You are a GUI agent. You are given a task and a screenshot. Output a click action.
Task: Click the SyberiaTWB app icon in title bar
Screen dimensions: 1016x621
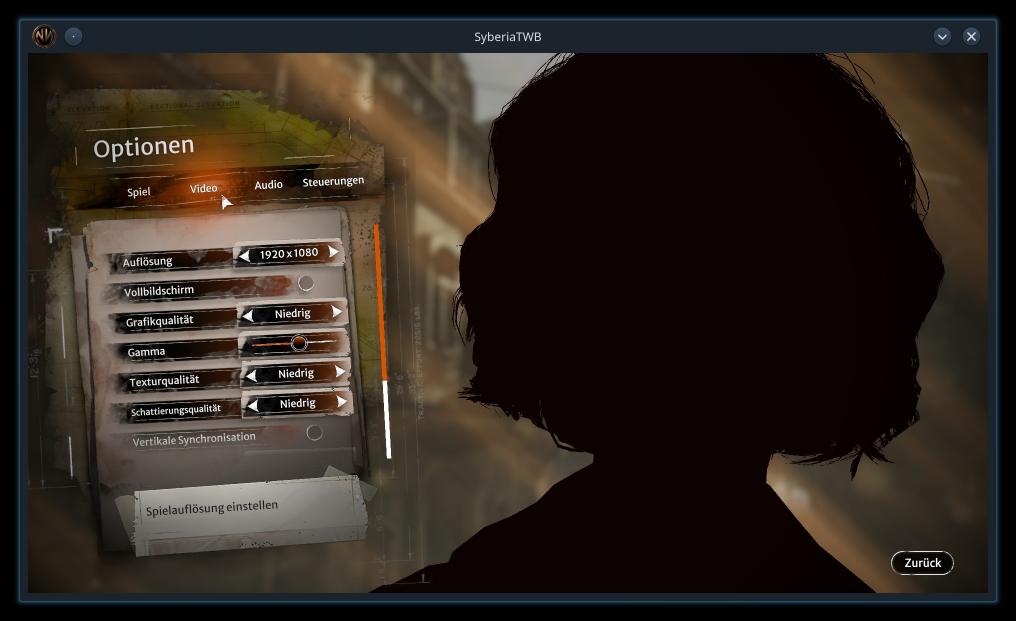tap(44, 36)
